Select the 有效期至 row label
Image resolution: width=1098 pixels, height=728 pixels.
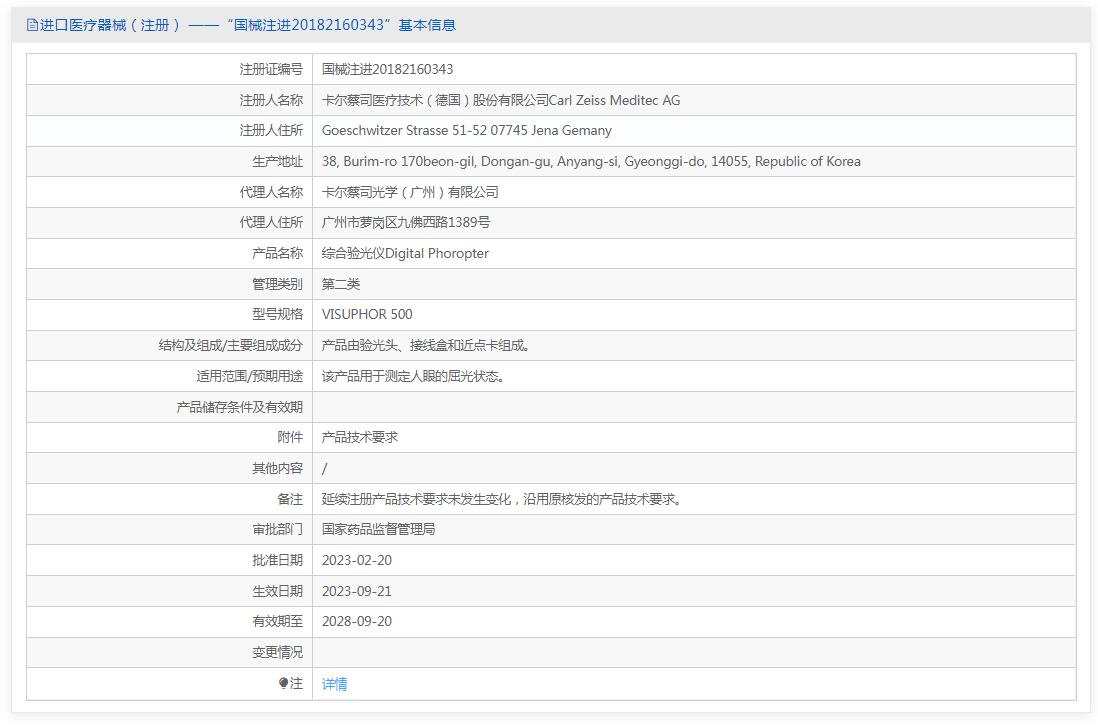click(277, 622)
